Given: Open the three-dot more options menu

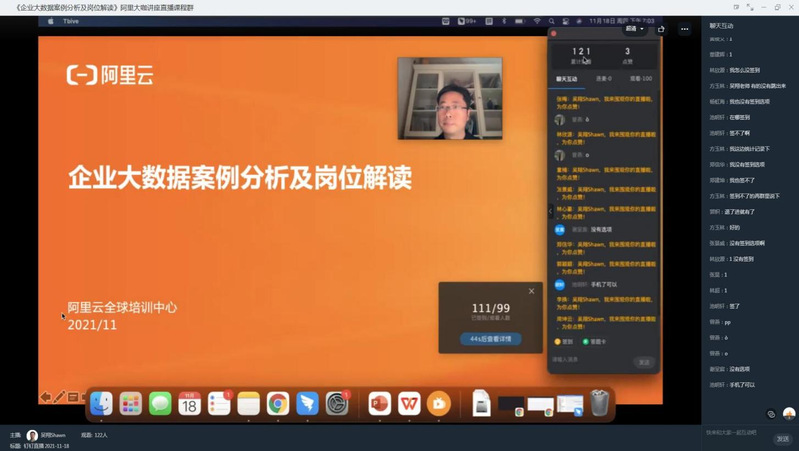Looking at the screenshot, I should click(685, 29).
